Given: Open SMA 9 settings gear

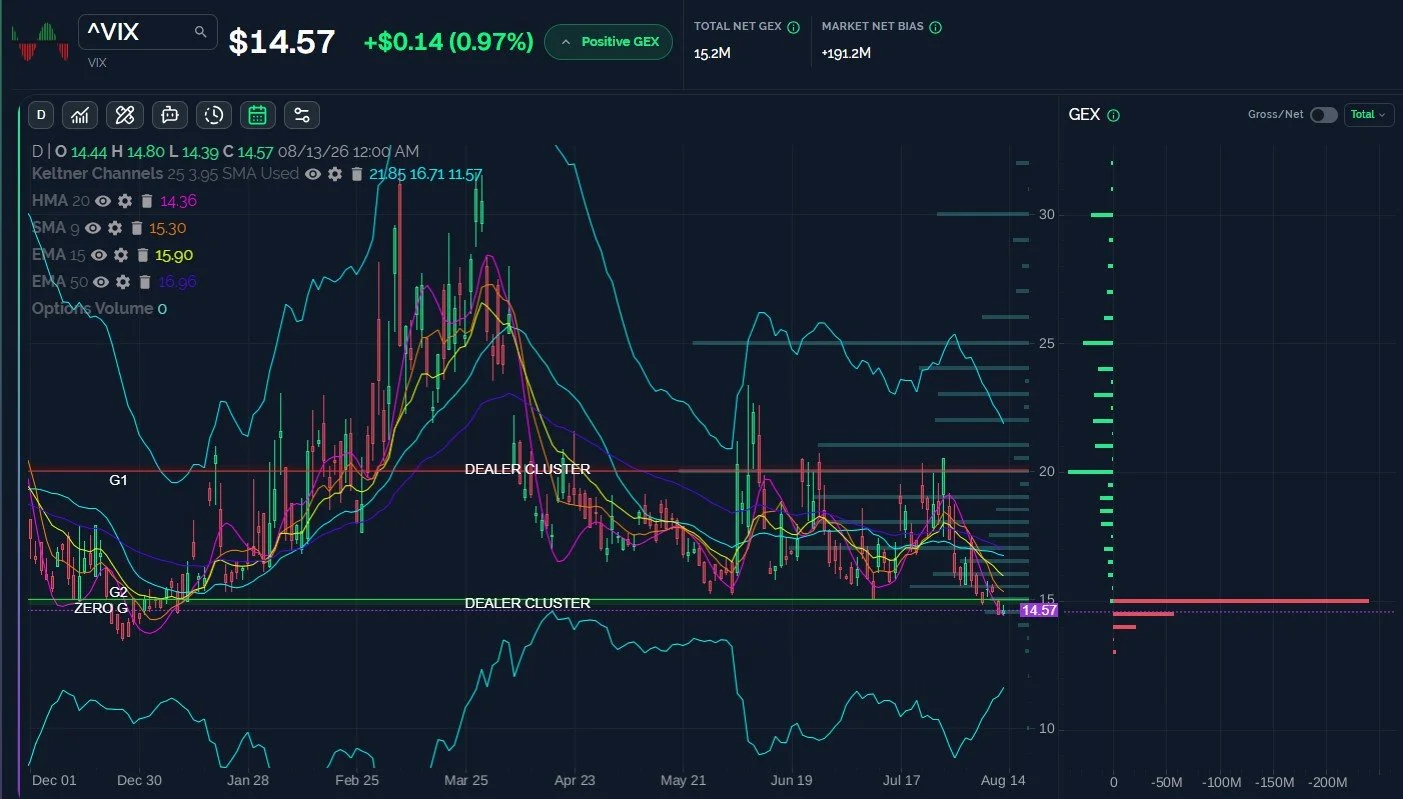Looking at the screenshot, I should pyautogui.click(x=115, y=228).
